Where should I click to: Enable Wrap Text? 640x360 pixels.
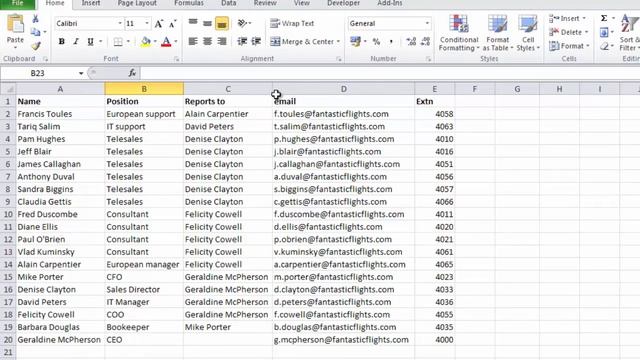(x=292, y=23)
